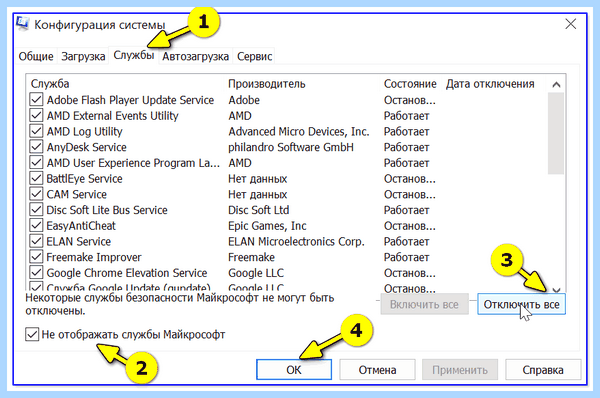
Task: Toggle the CAM Service checkbox
Action: (x=36, y=194)
